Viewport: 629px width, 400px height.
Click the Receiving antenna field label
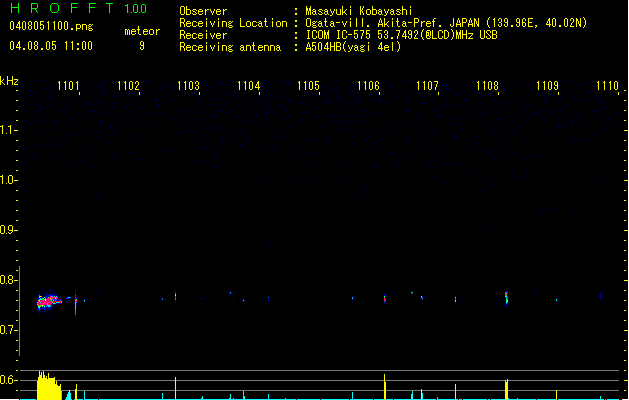point(230,47)
